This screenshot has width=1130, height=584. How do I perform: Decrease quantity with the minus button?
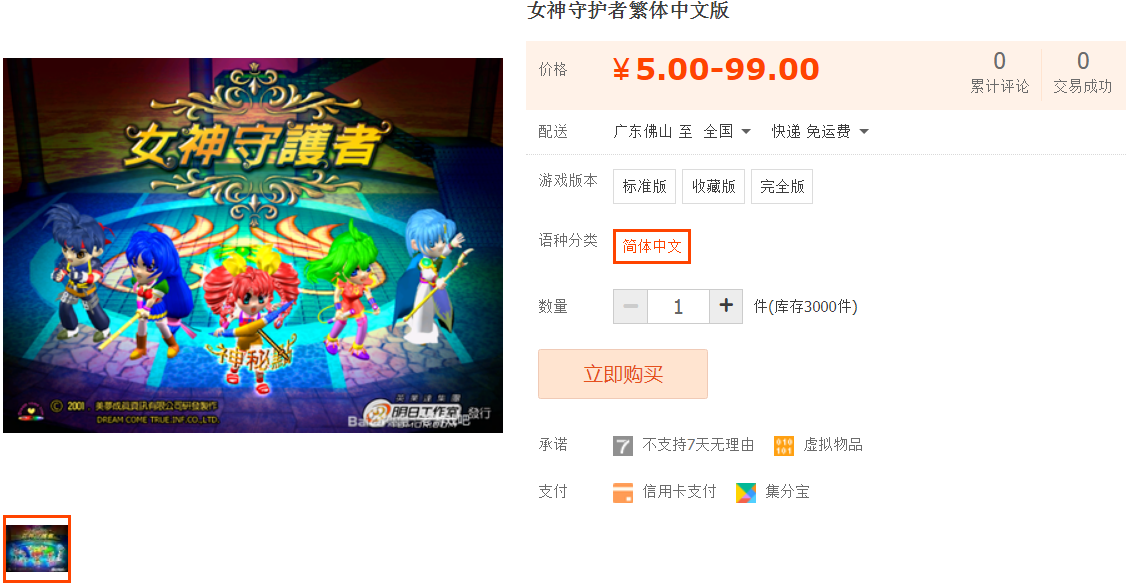[631, 306]
